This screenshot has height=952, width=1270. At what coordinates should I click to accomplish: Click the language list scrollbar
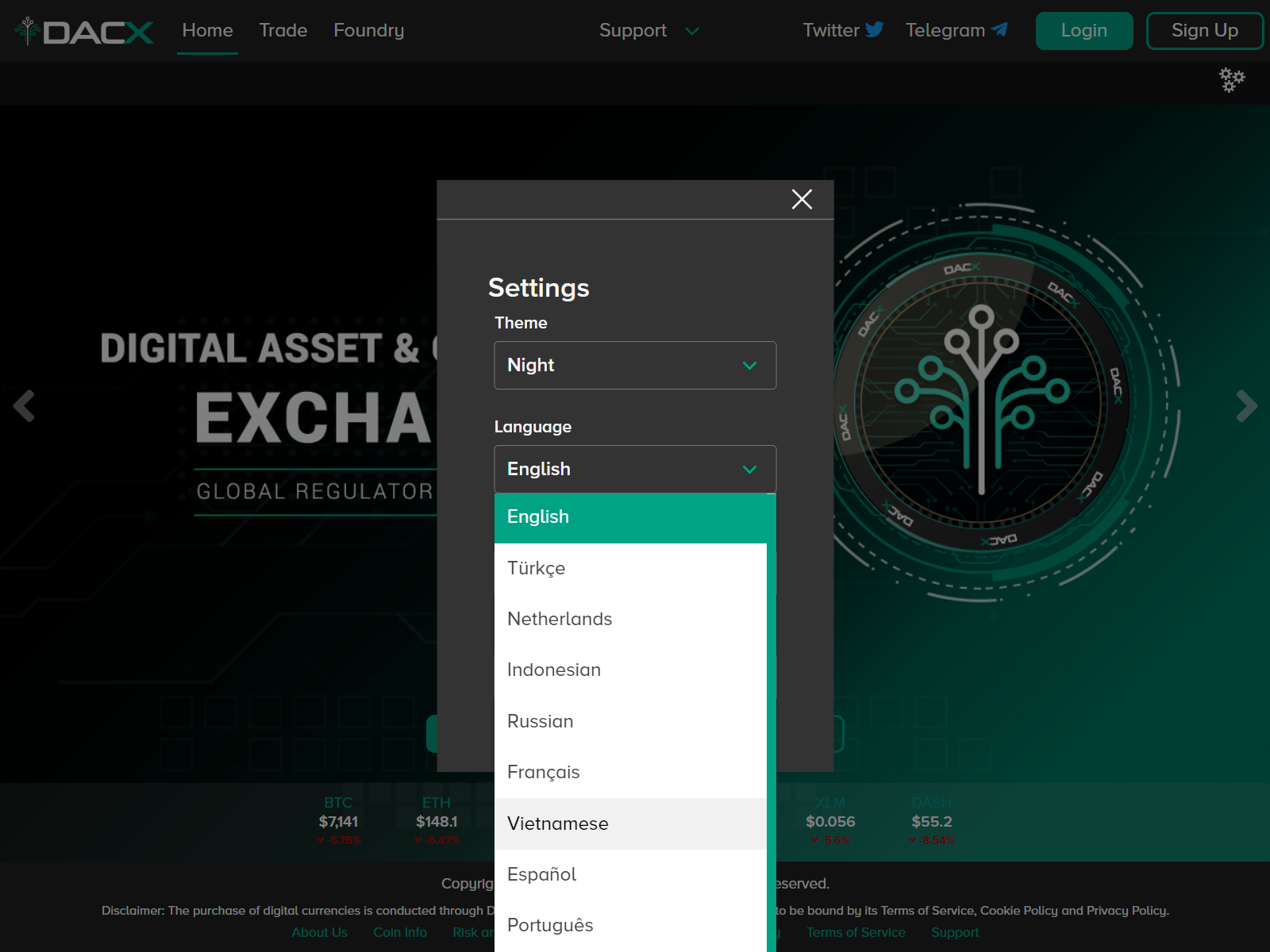[x=771, y=723]
